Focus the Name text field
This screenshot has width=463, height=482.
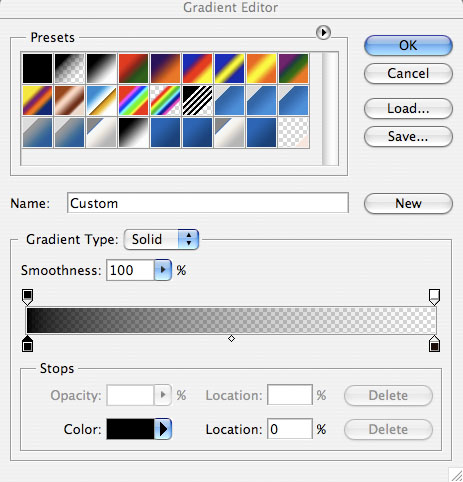pos(208,203)
